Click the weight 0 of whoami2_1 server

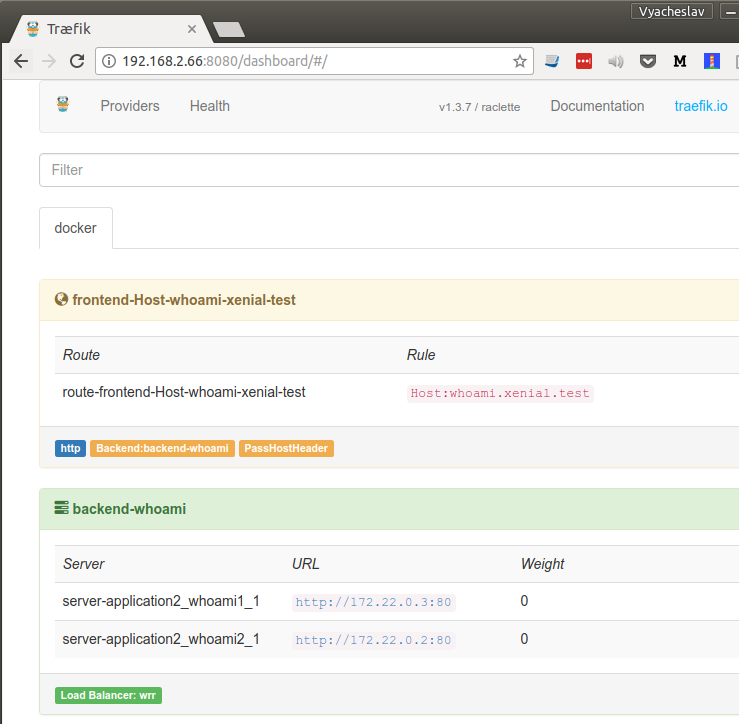[x=524, y=639]
